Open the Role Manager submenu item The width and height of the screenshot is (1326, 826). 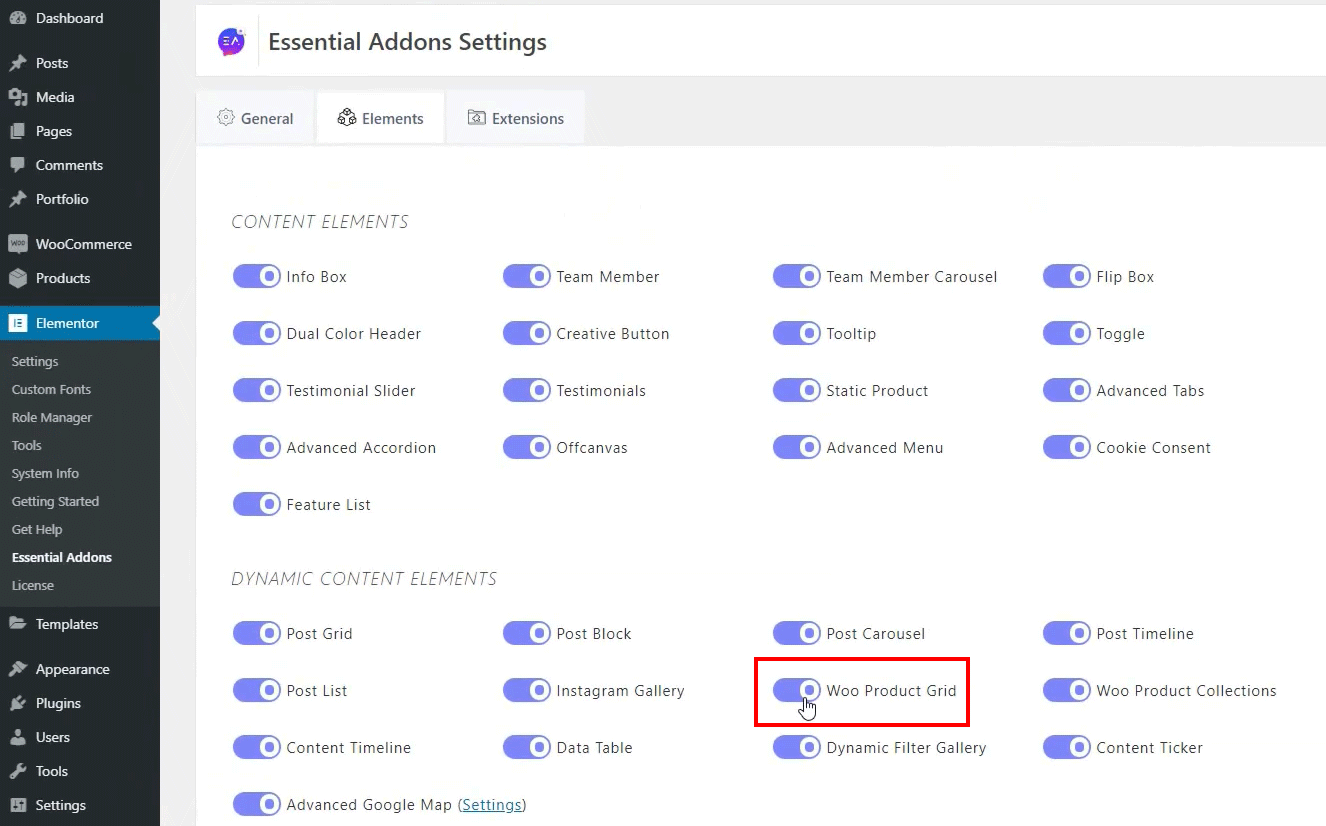point(52,417)
